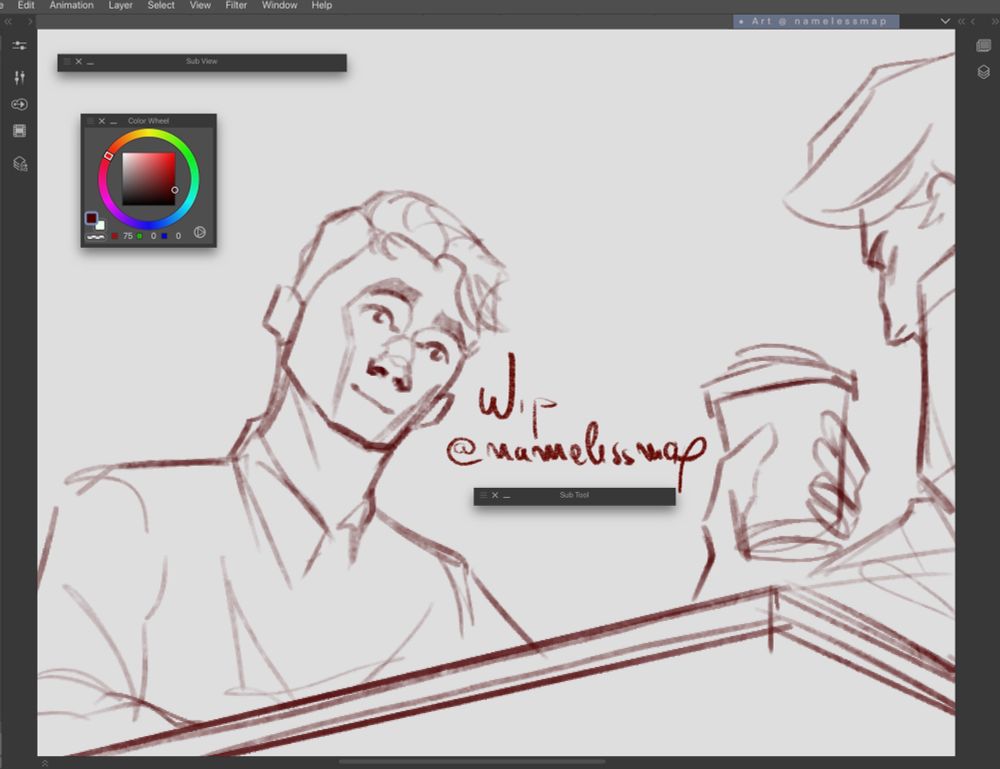This screenshot has height=769, width=1000.
Task: Open the Layer Property panel icon in right dock
Action: [983, 45]
